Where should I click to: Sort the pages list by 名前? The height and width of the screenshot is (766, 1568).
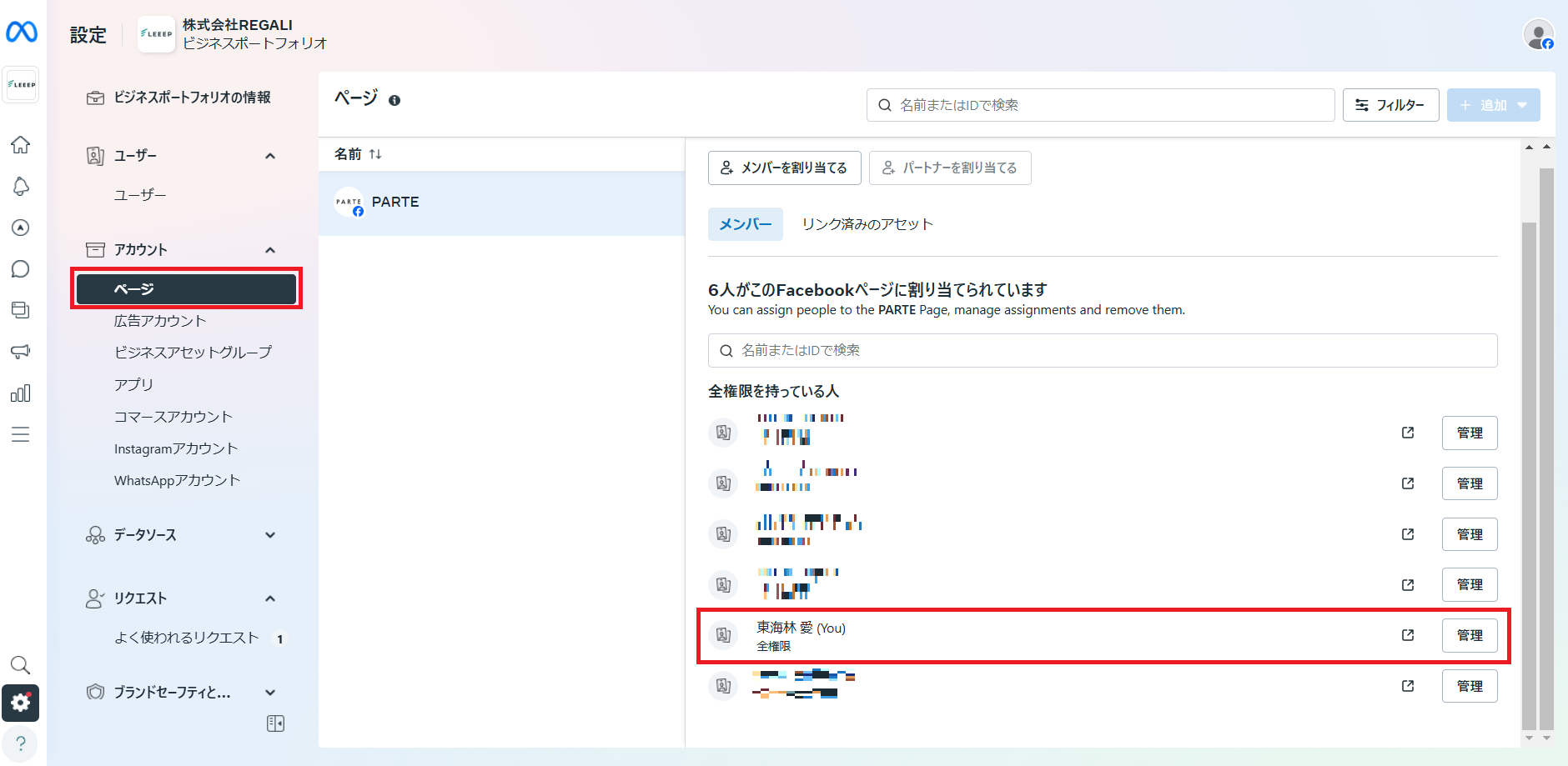(x=375, y=154)
